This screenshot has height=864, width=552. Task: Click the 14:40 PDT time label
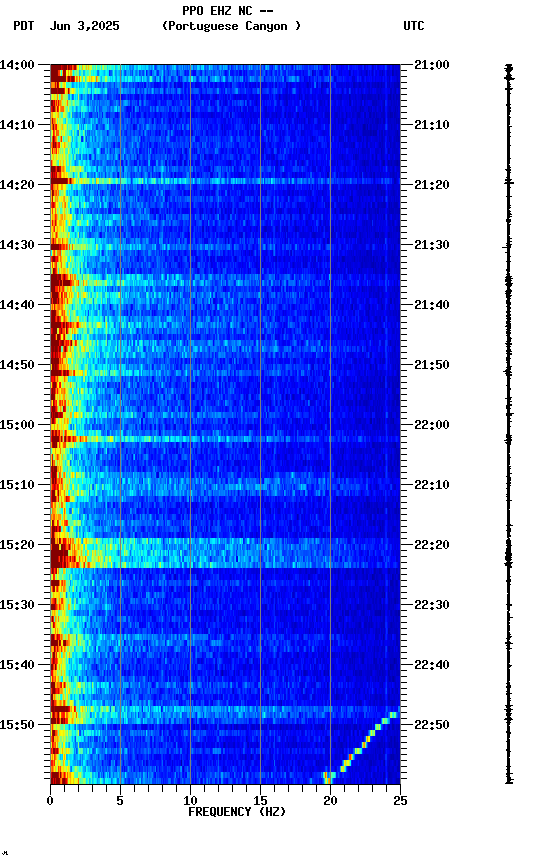(17, 305)
